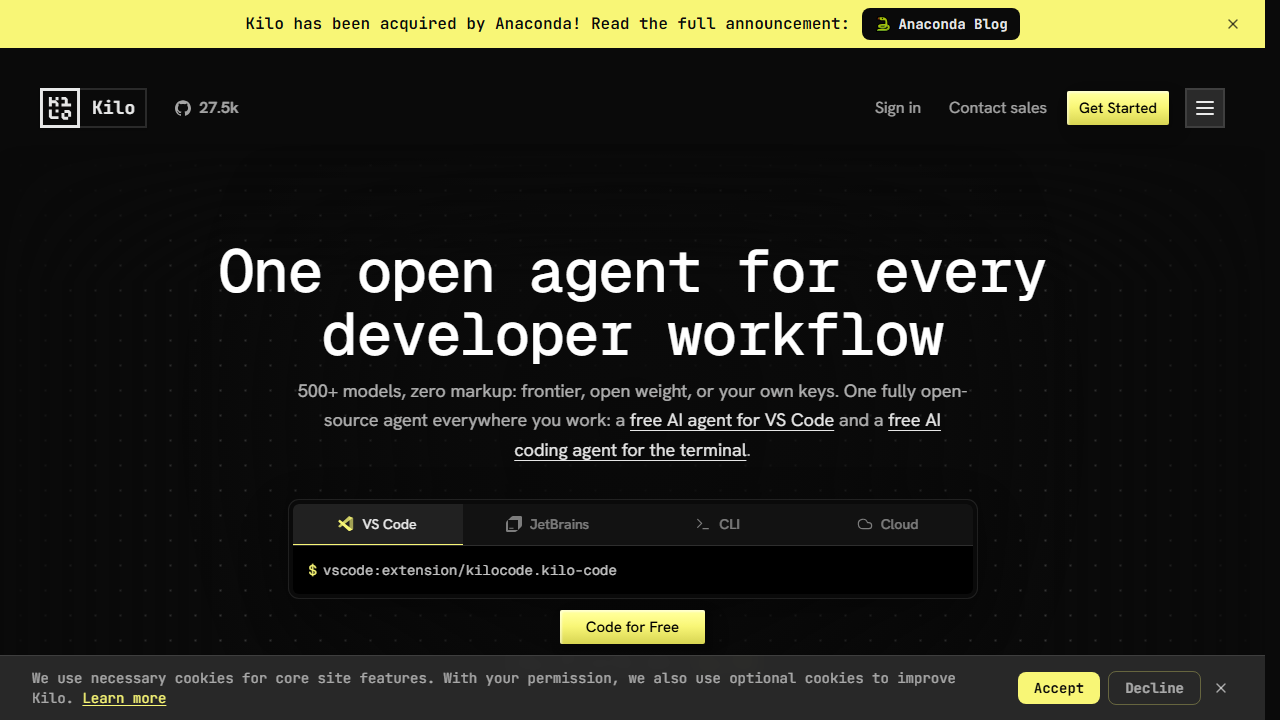Select the VS Code tab
Screen dimensions: 1280x720
tap(378, 524)
